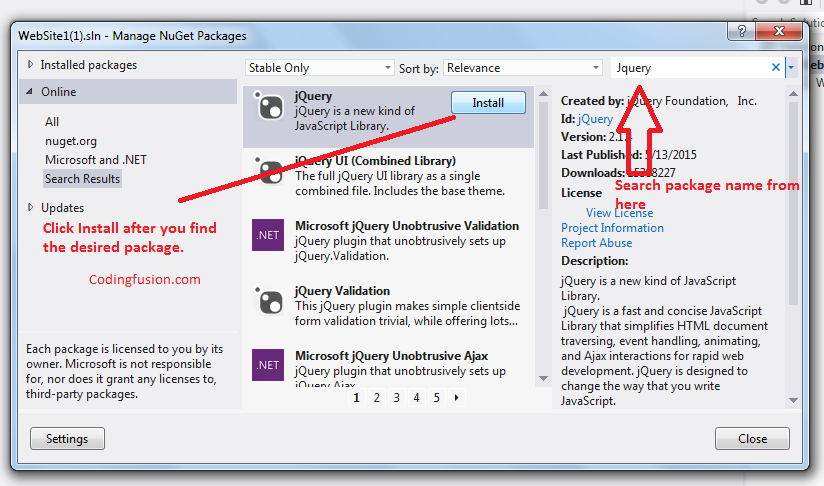This screenshot has height=486, width=824.
Task: Go to next results page arrow
Action: pyautogui.click(x=457, y=398)
